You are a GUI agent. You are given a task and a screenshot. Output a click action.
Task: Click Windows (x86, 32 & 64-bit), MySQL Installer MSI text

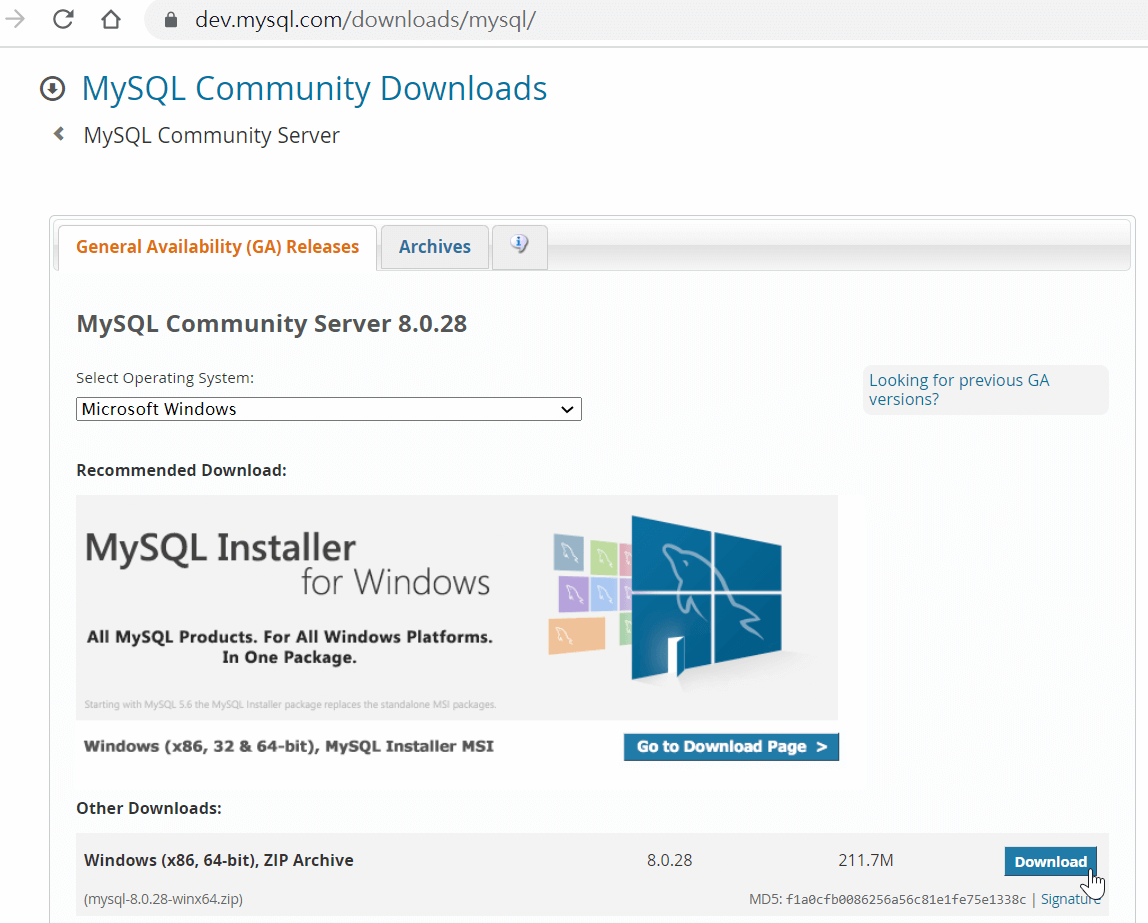[288, 747]
